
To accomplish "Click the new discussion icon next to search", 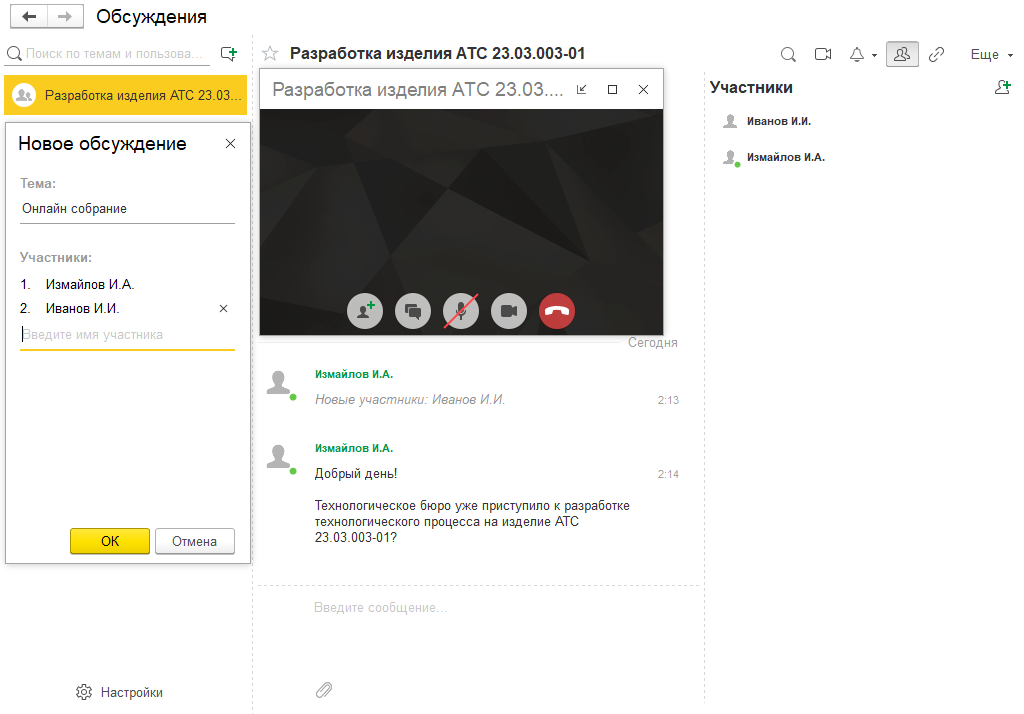I will 229,53.
